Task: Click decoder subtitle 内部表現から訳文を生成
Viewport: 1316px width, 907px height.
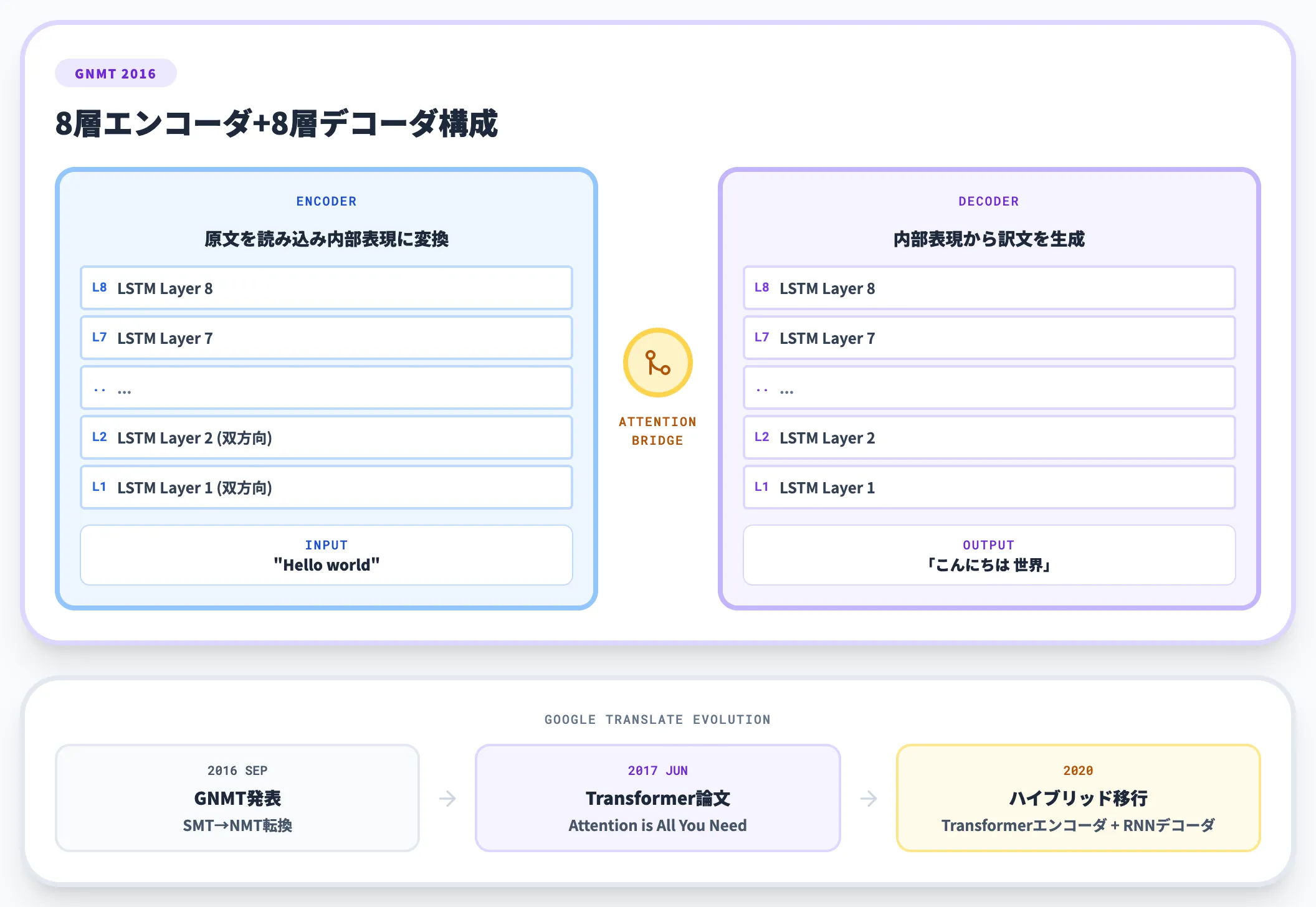Action: pos(989,239)
